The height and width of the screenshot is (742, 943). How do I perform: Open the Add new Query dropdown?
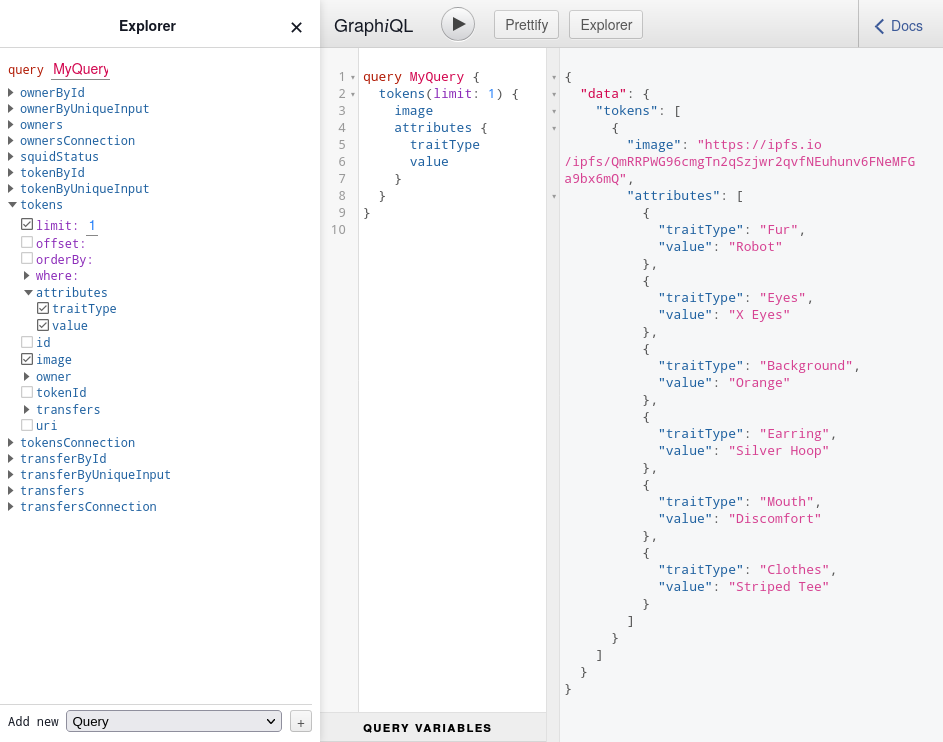coord(174,721)
